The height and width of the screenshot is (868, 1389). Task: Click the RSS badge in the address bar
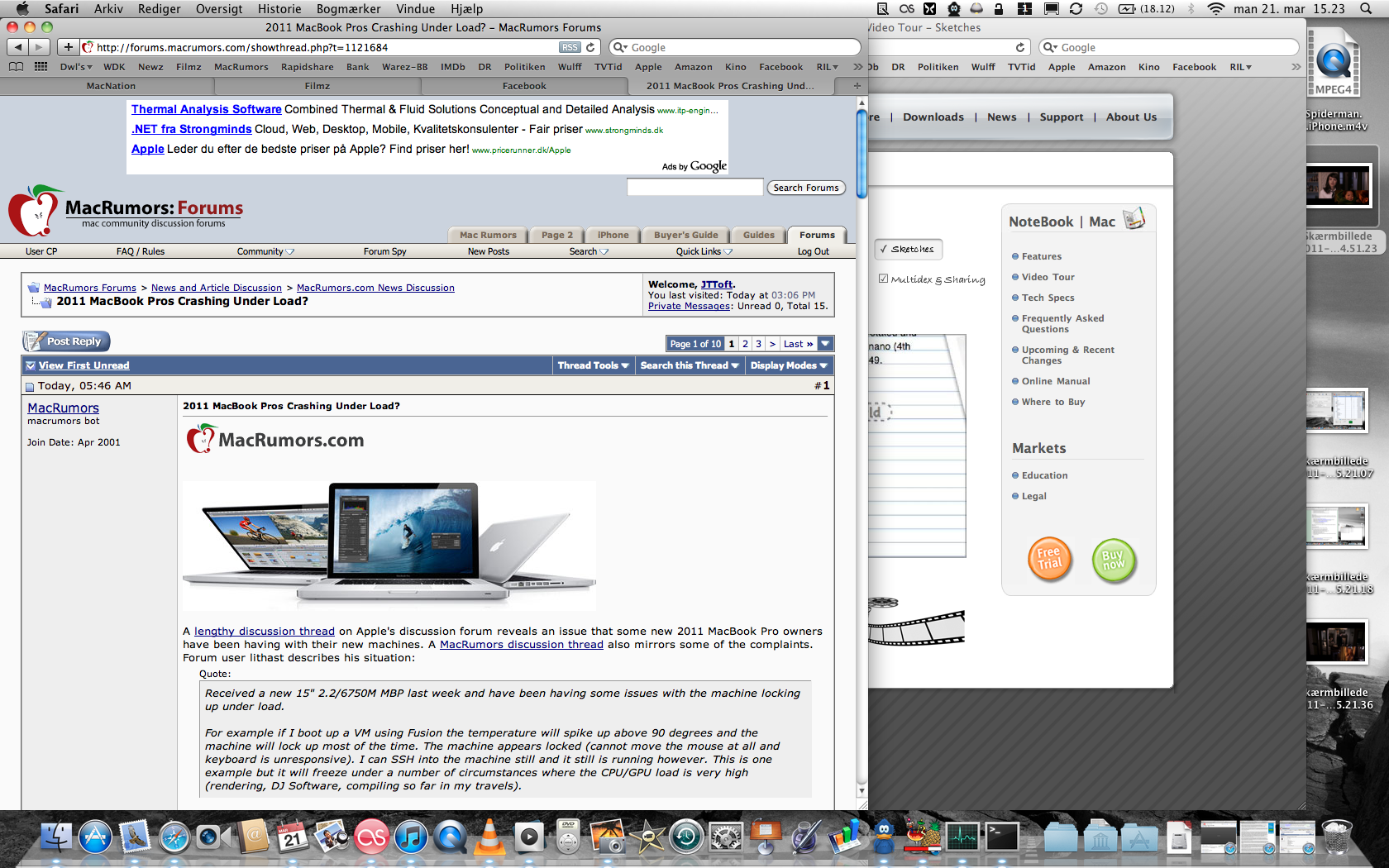pos(570,47)
